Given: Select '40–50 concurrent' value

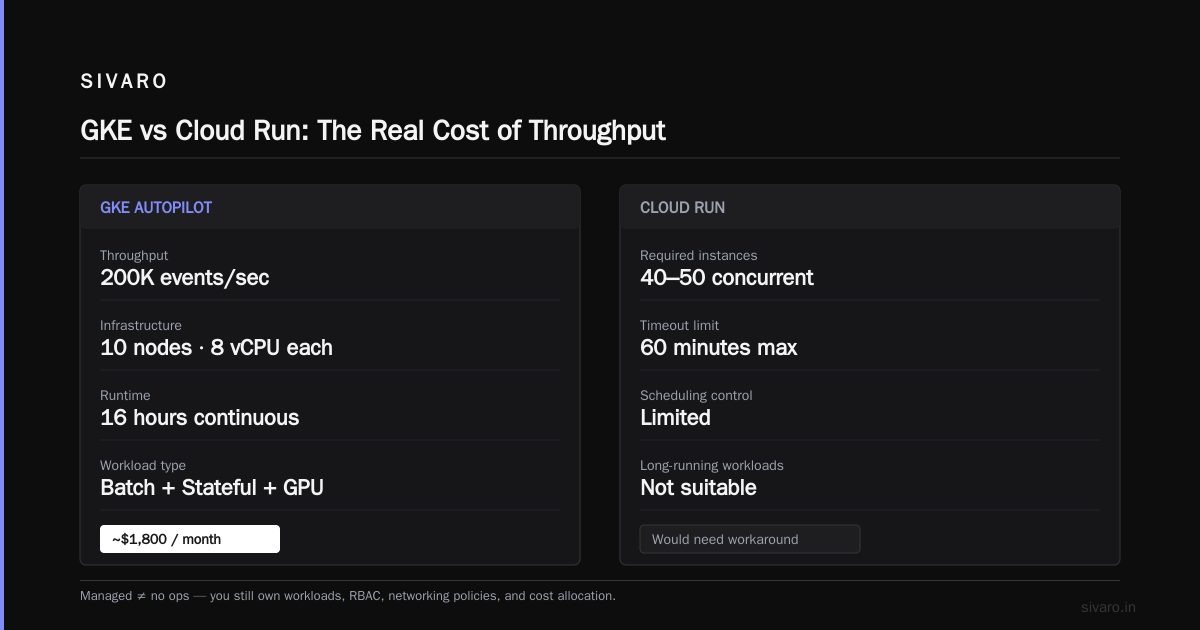Looking at the screenshot, I should [727, 278].
